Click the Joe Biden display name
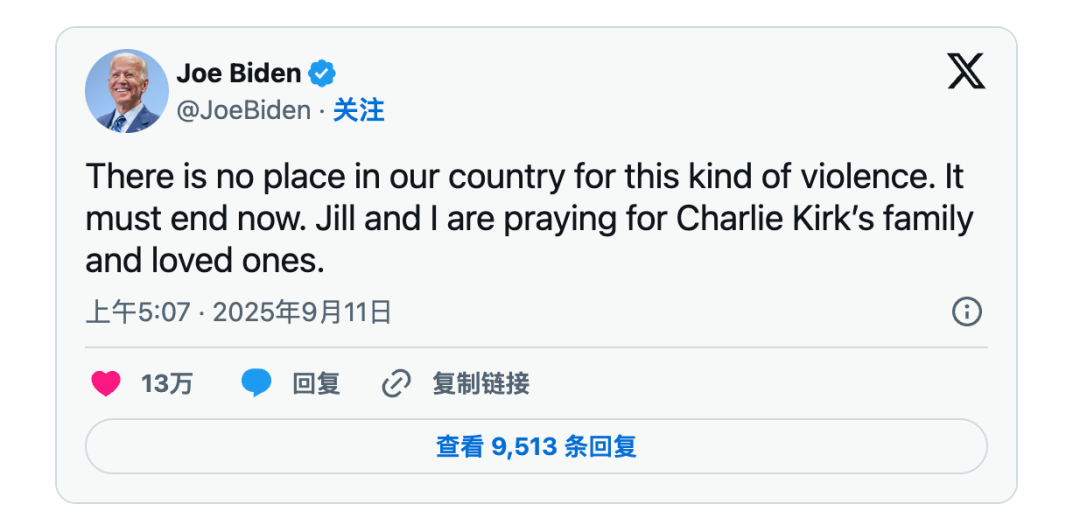Viewport: 1080px width, 532px height. [239, 73]
